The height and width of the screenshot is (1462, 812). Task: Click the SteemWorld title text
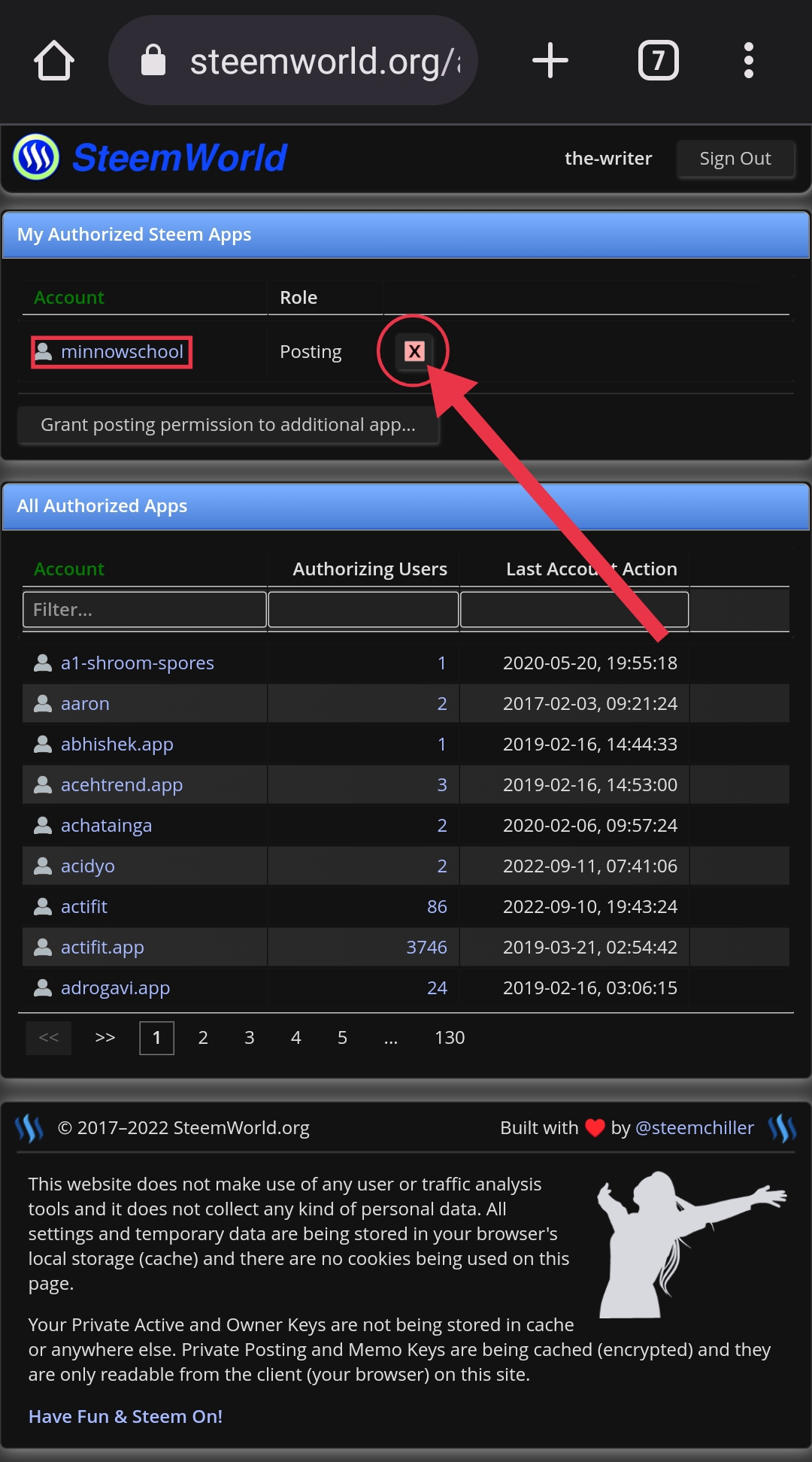click(180, 158)
